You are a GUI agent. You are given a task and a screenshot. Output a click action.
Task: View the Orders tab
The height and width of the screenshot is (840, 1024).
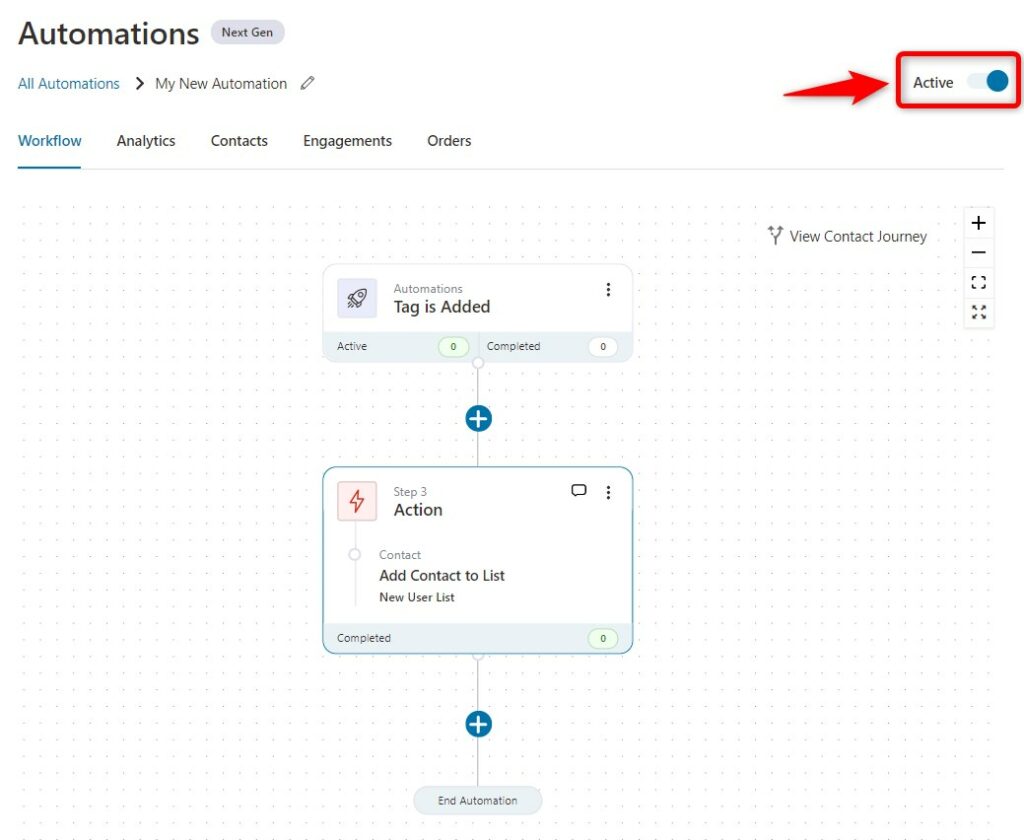(449, 141)
